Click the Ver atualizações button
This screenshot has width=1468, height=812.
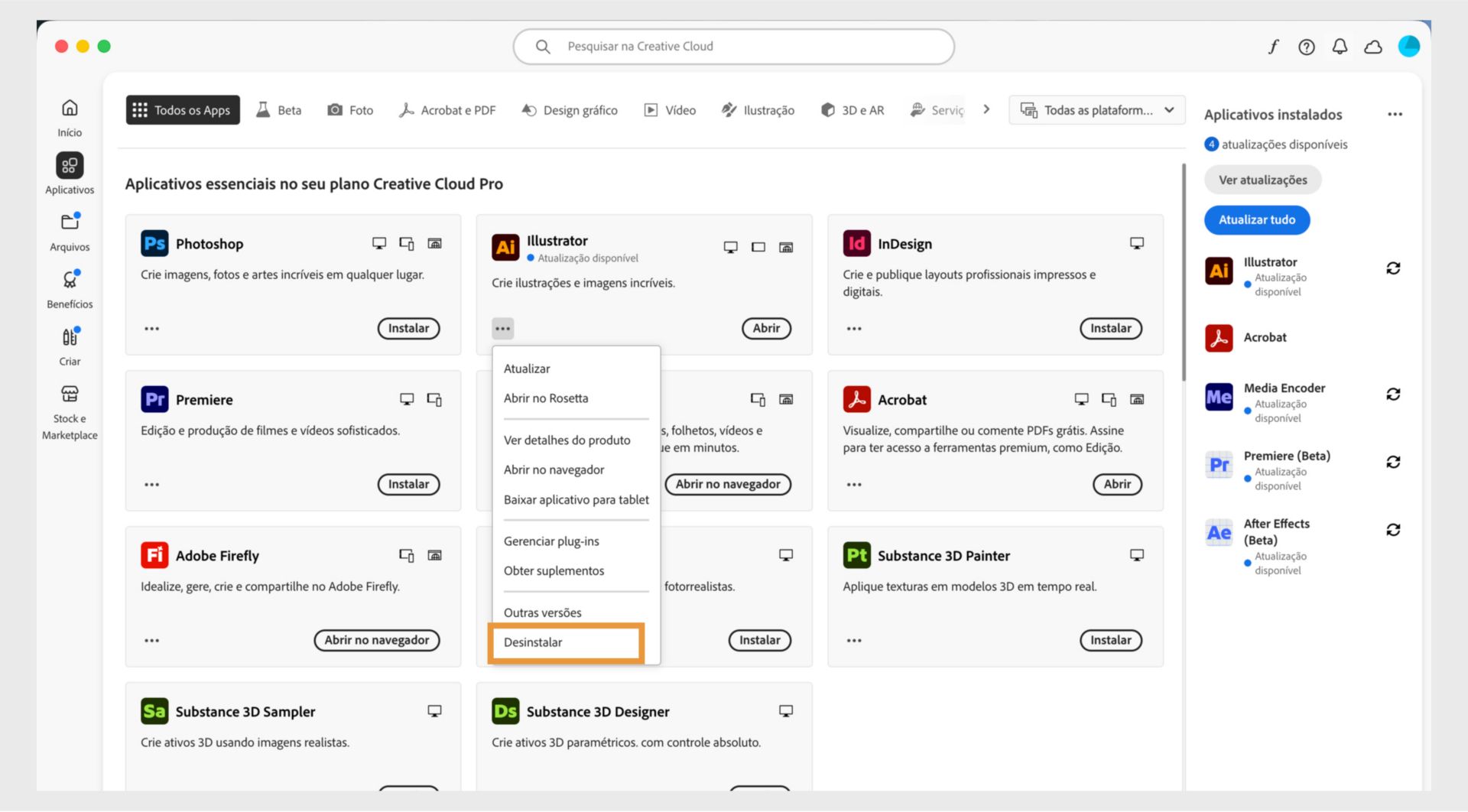[x=1262, y=180]
